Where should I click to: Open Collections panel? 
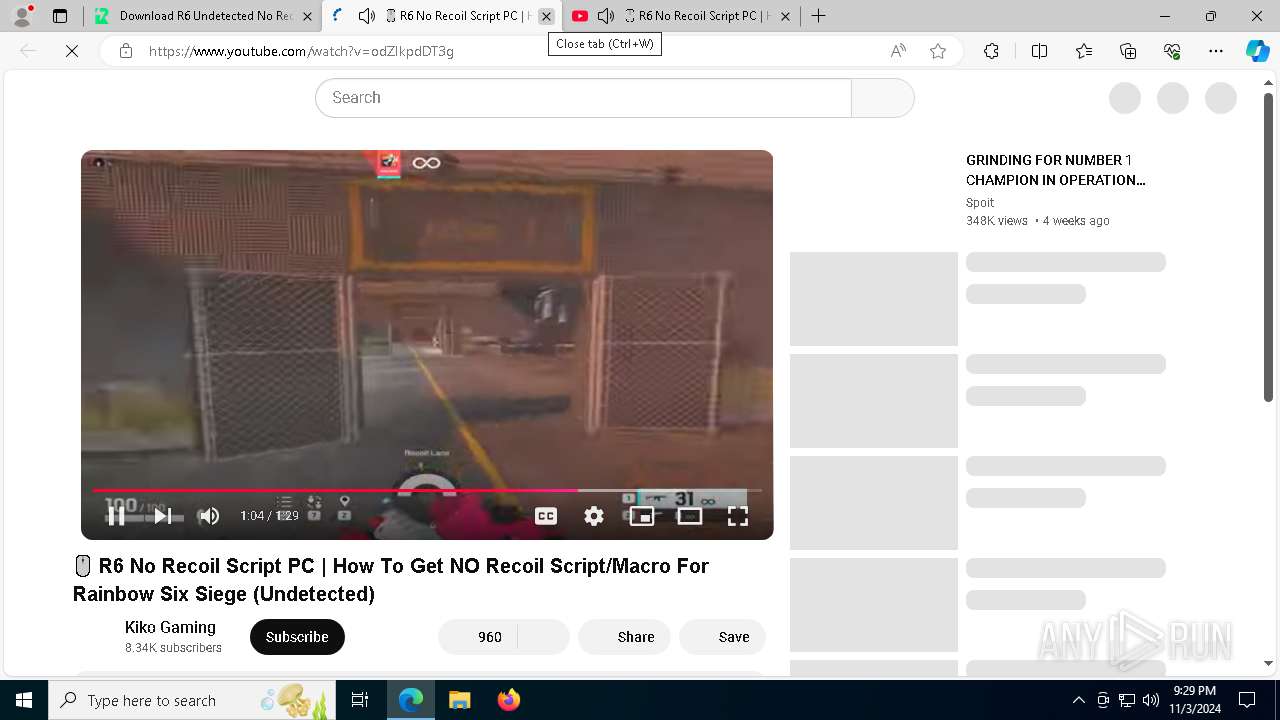[x=1128, y=51]
